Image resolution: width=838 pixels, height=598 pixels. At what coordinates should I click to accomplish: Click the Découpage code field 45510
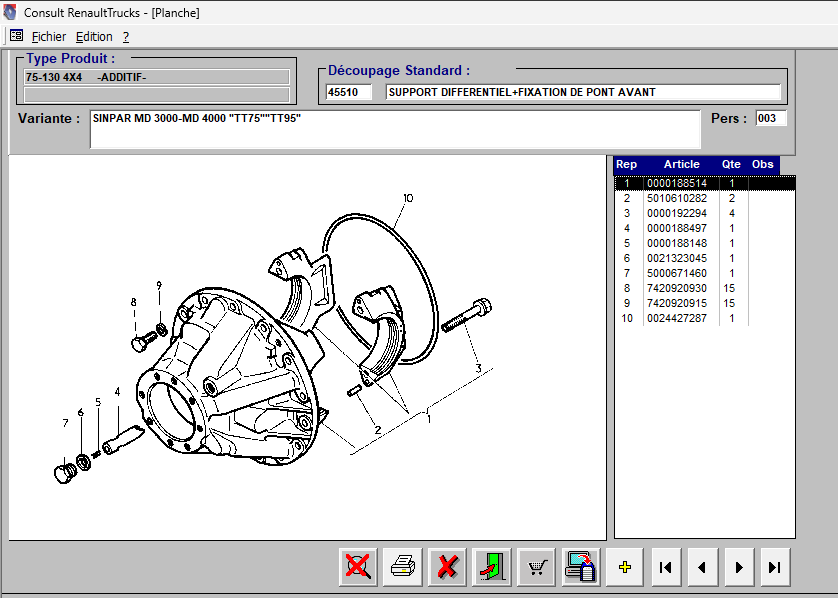(348, 92)
